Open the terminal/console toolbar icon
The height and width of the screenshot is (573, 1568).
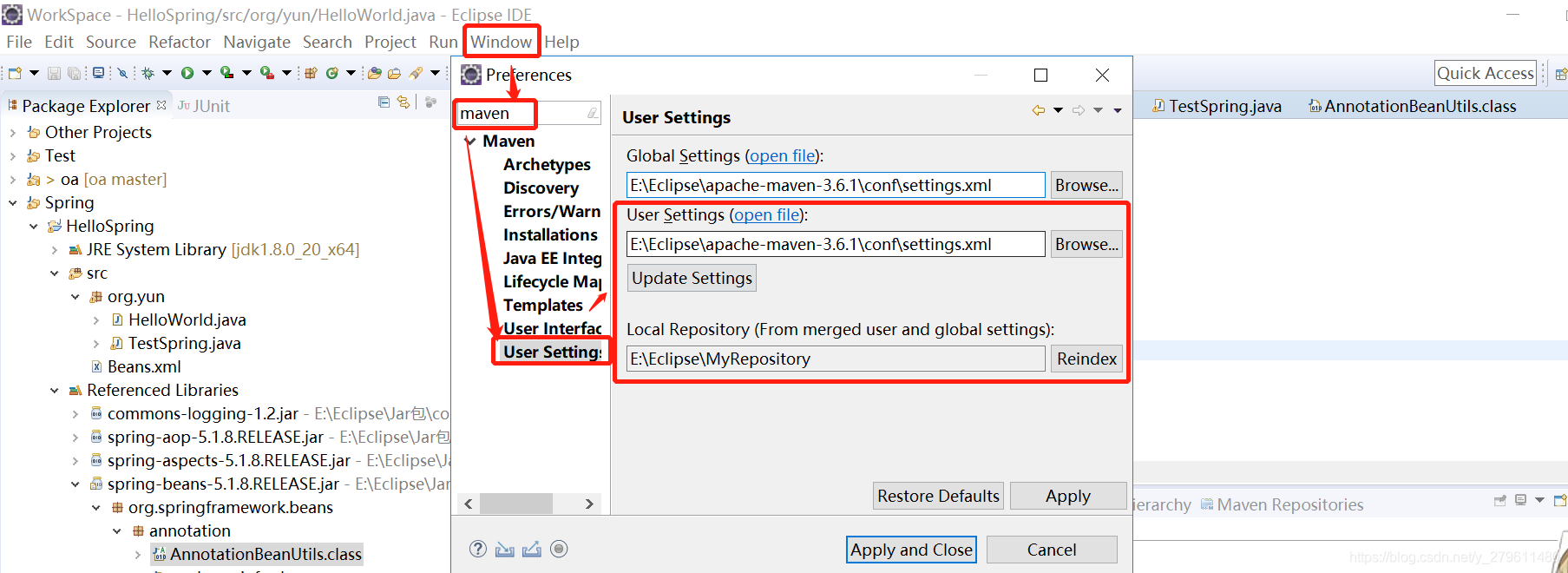click(98, 73)
